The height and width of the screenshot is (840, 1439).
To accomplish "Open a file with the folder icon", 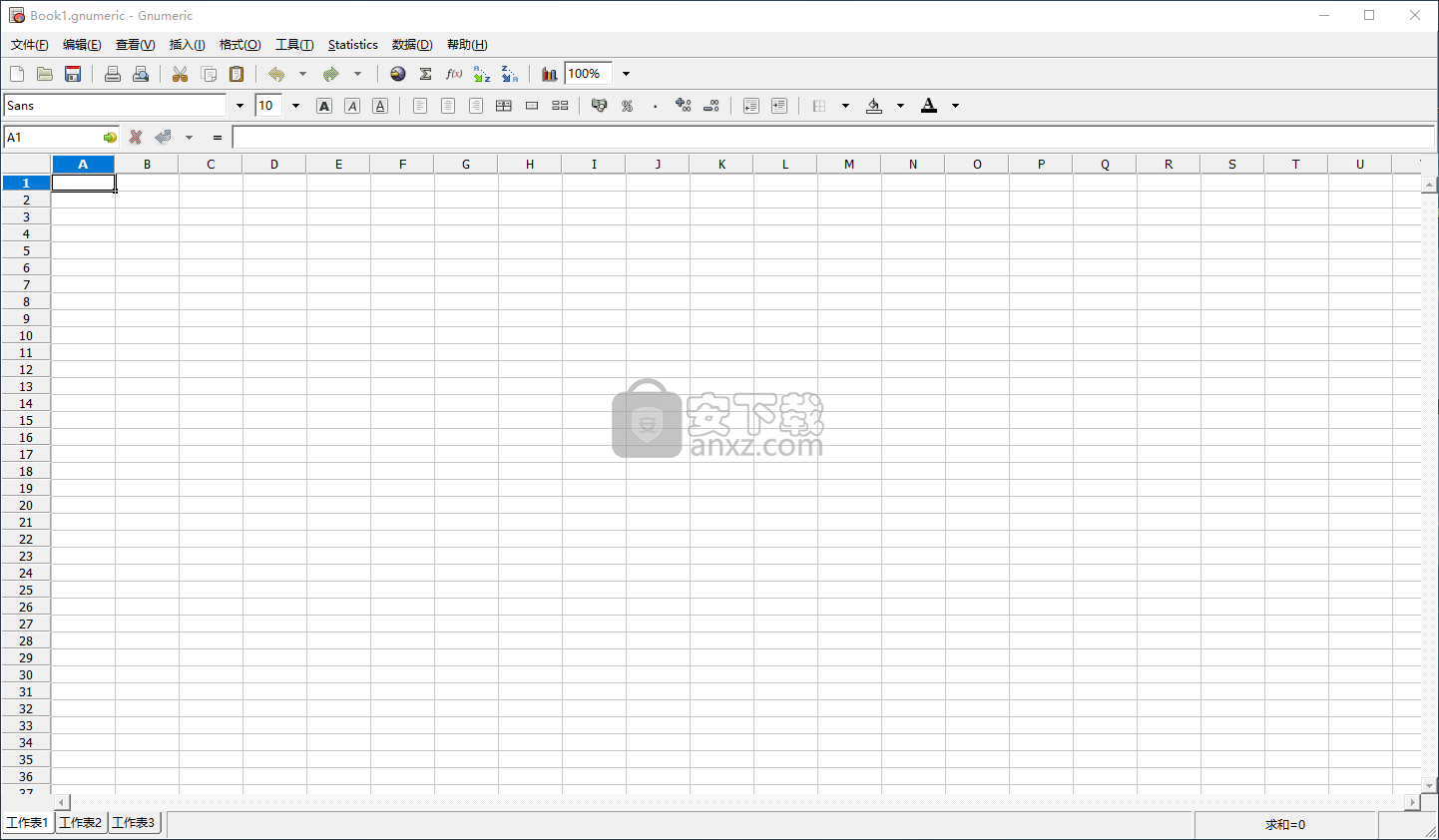I will 45,74.
